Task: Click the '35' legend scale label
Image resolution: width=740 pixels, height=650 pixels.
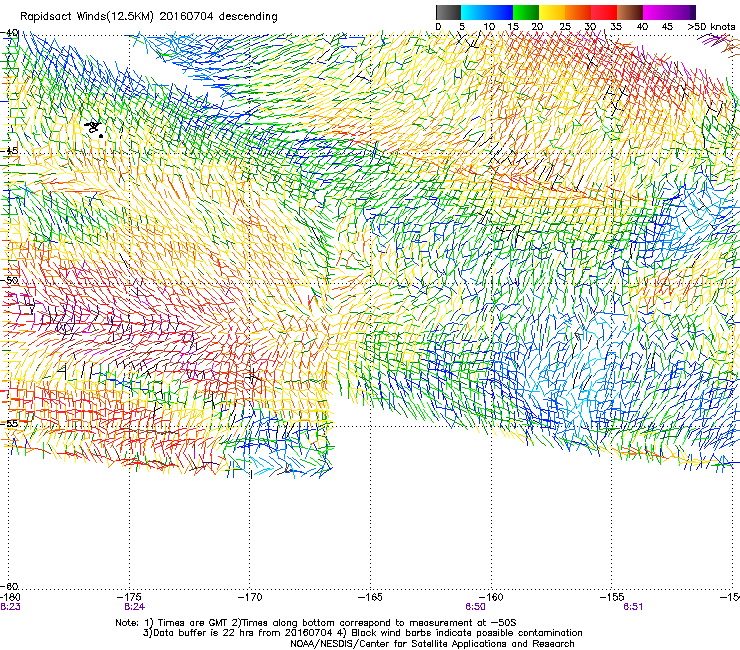Action: tap(616, 27)
